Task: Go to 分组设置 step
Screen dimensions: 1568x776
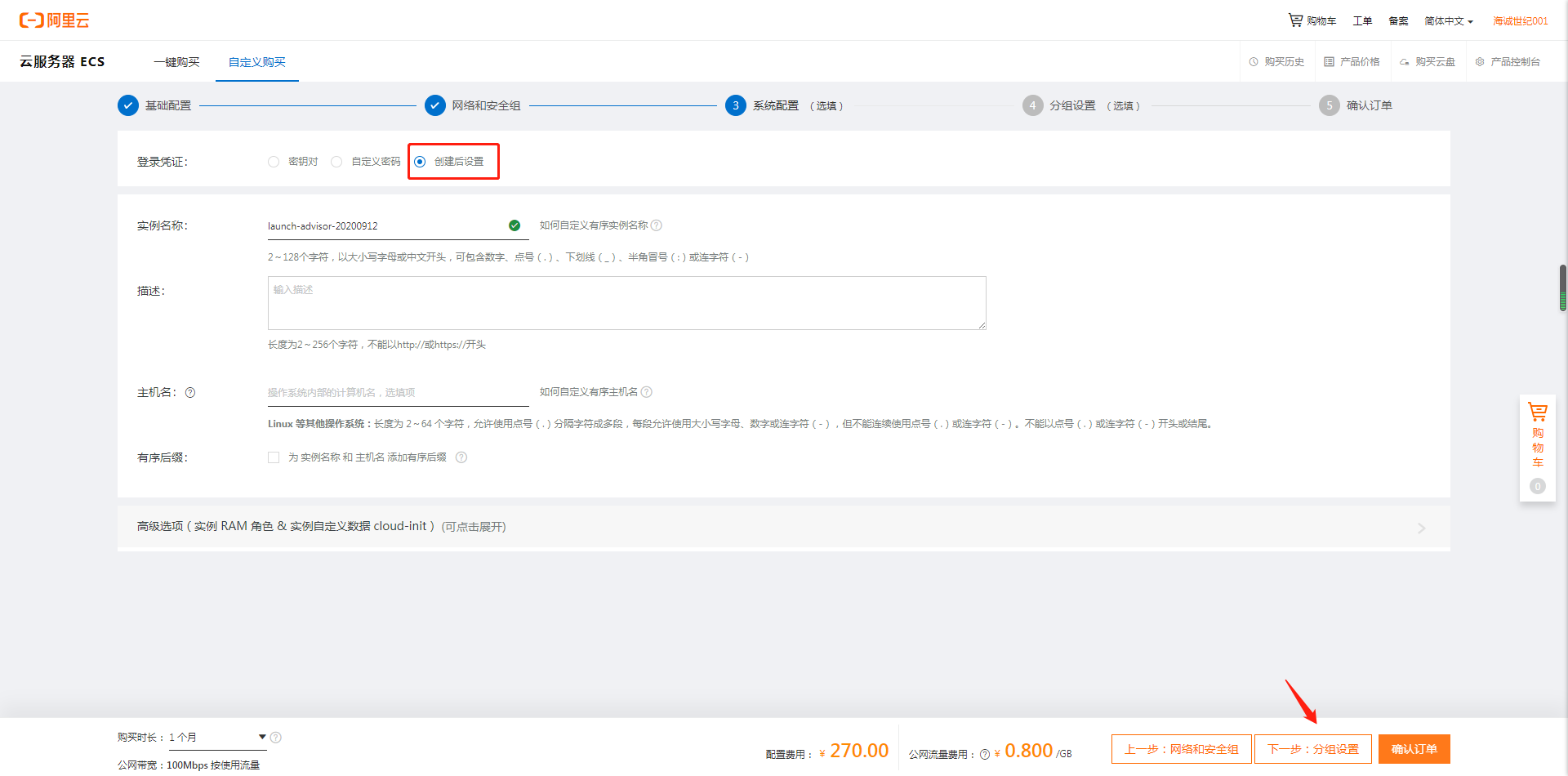Action: point(1072,106)
